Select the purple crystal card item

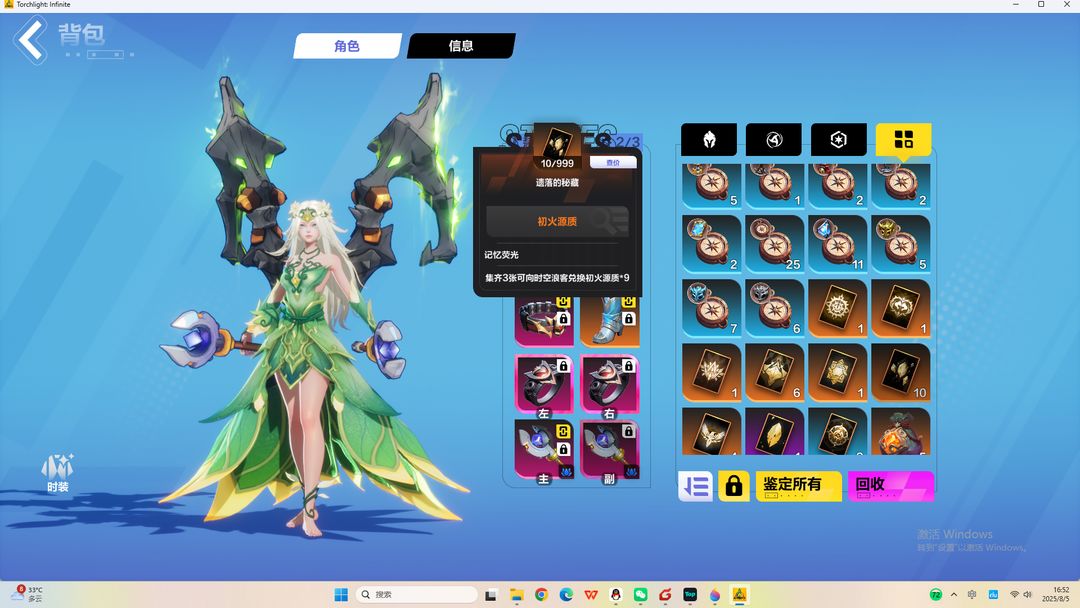click(x=774, y=431)
